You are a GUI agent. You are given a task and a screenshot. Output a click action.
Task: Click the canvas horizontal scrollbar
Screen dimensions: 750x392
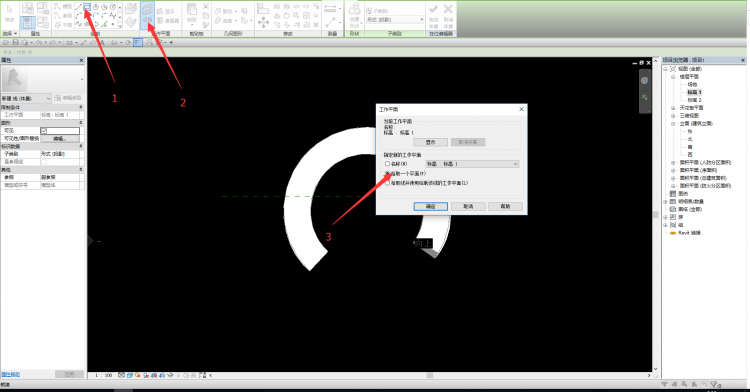tap(429, 376)
